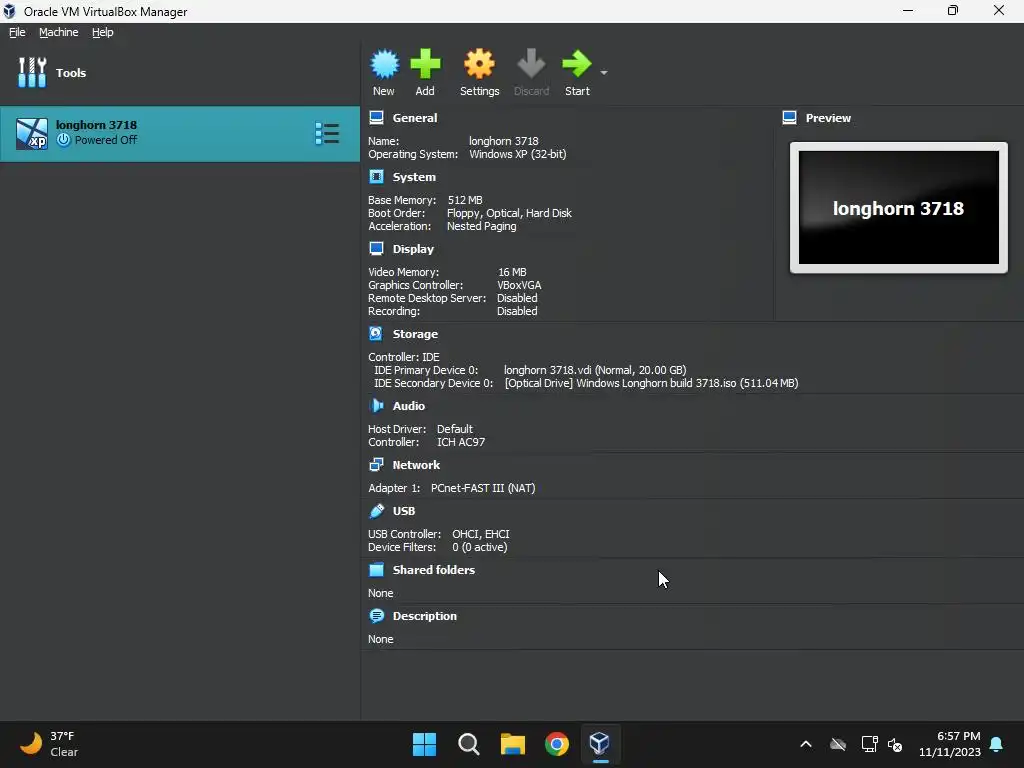Open the weather widget showing 37°F
Image resolution: width=1024 pixels, height=768 pixels.
tap(48, 744)
